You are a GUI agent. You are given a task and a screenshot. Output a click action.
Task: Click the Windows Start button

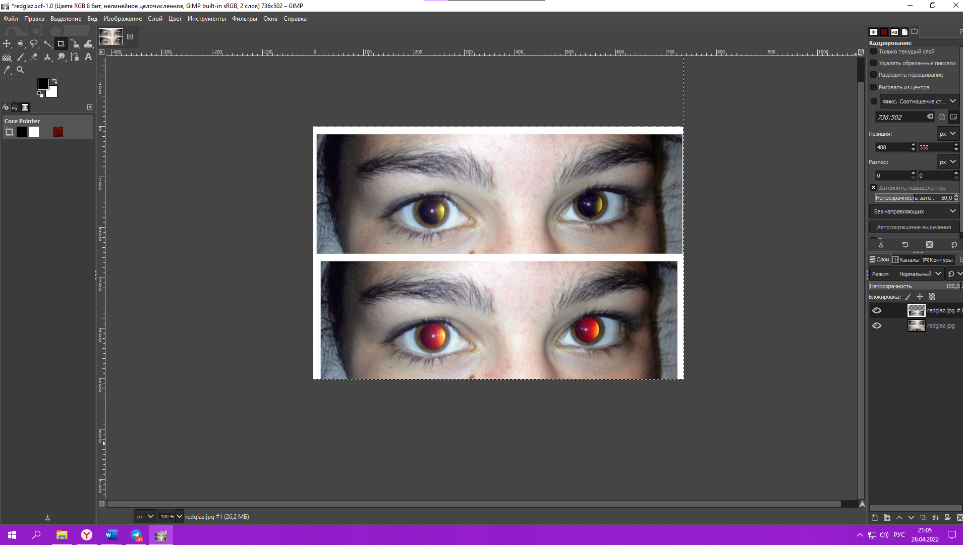[12, 535]
